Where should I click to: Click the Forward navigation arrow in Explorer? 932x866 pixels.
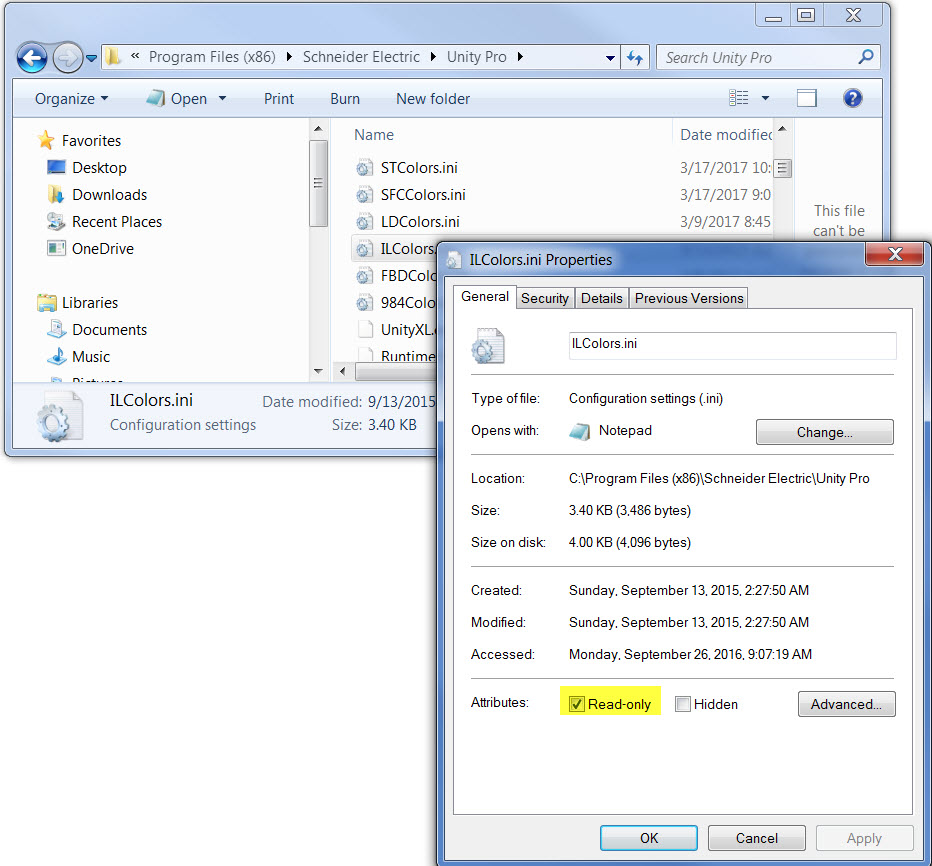[x=67, y=58]
